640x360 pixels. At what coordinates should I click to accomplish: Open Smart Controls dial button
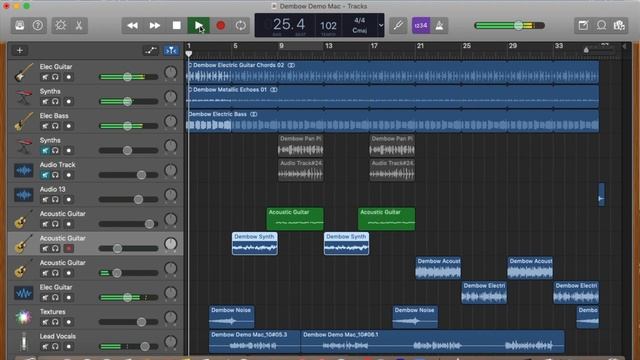click(61, 25)
